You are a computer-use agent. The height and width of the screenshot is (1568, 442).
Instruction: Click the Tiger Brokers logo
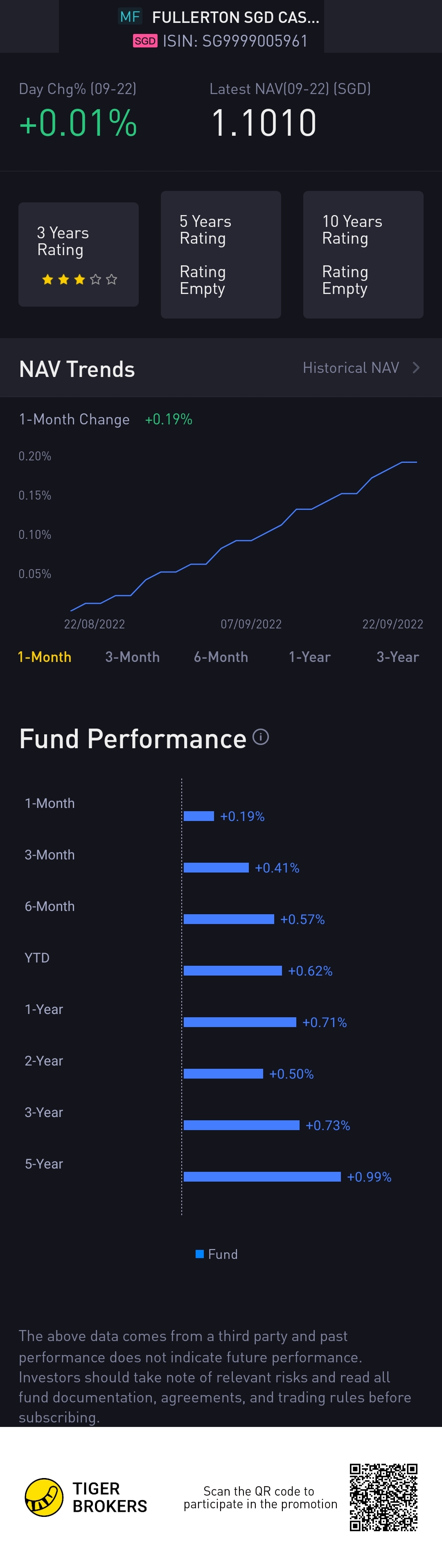click(44, 1497)
